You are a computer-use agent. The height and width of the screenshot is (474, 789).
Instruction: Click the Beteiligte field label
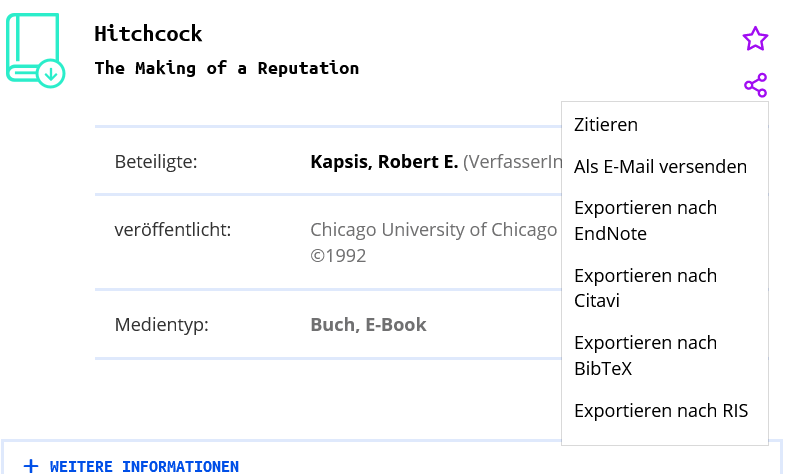[156, 162]
